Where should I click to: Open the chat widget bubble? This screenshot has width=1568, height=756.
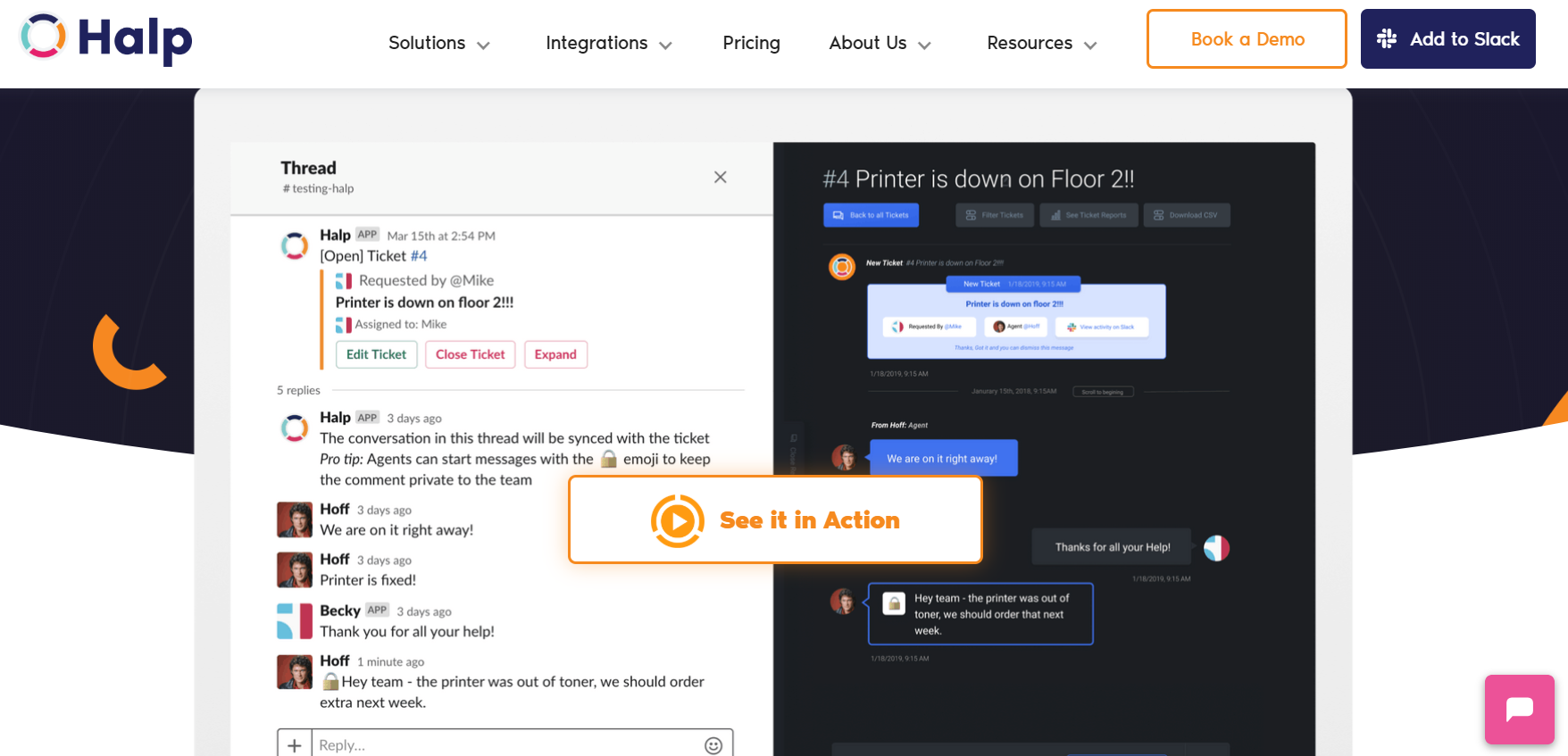[1519, 710]
